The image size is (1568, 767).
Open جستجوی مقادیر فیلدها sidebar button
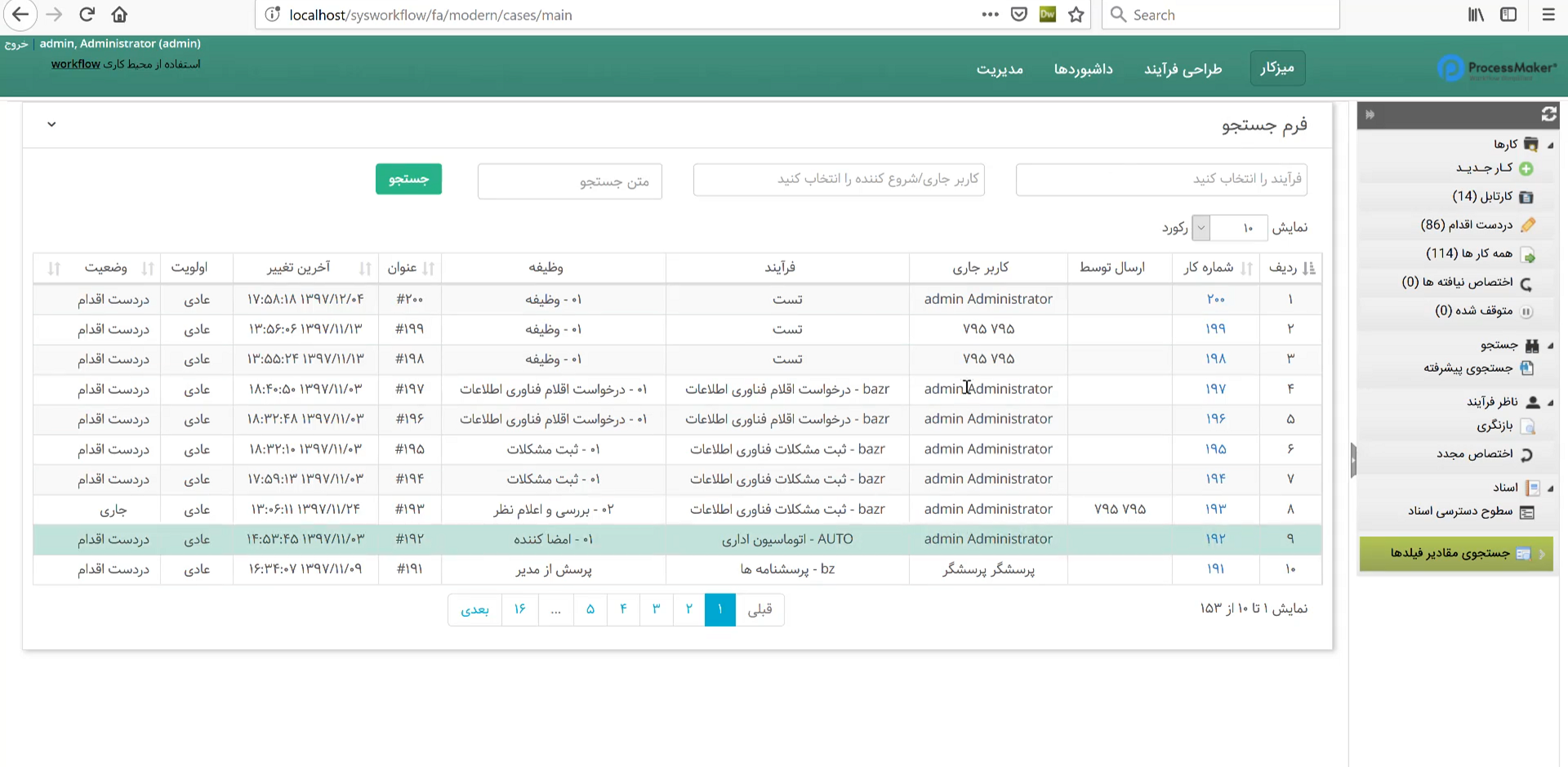[x=1456, y=554]
